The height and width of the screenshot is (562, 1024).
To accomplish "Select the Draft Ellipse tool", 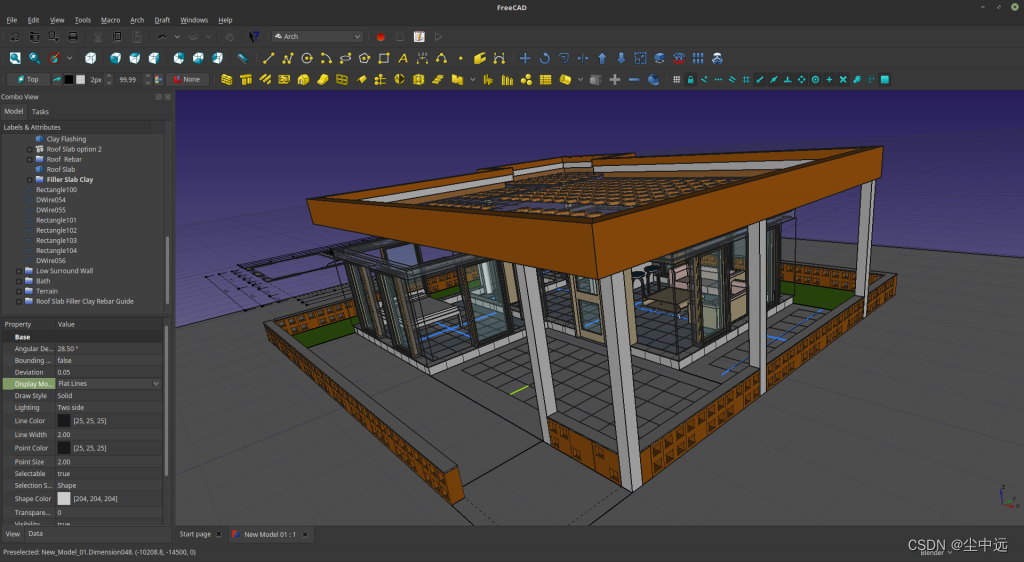I will point(345,58).
